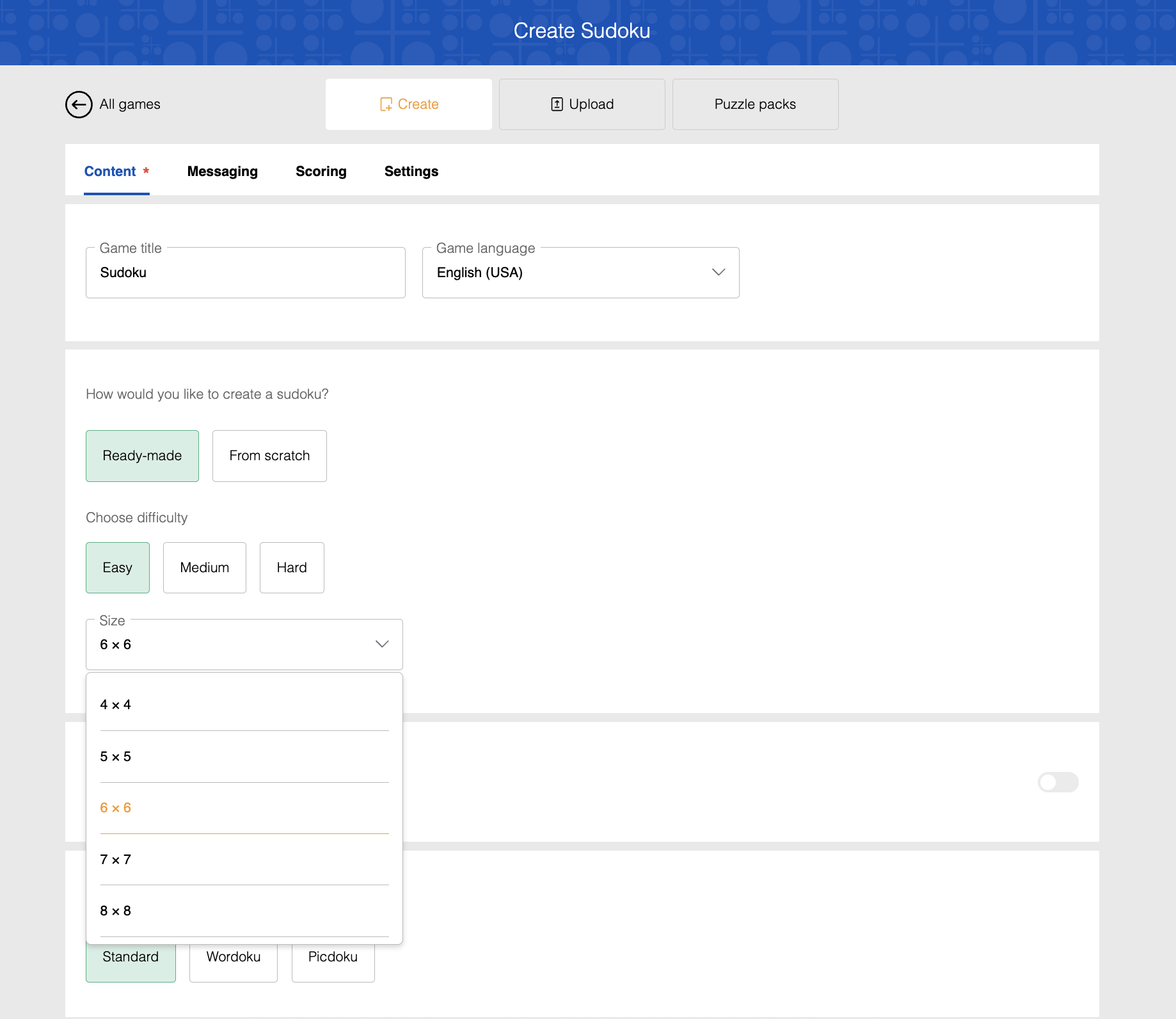1176x1019 pixels.
Task: Click the Upload icon
Action: pyautogui.click(x=557, y=104)
